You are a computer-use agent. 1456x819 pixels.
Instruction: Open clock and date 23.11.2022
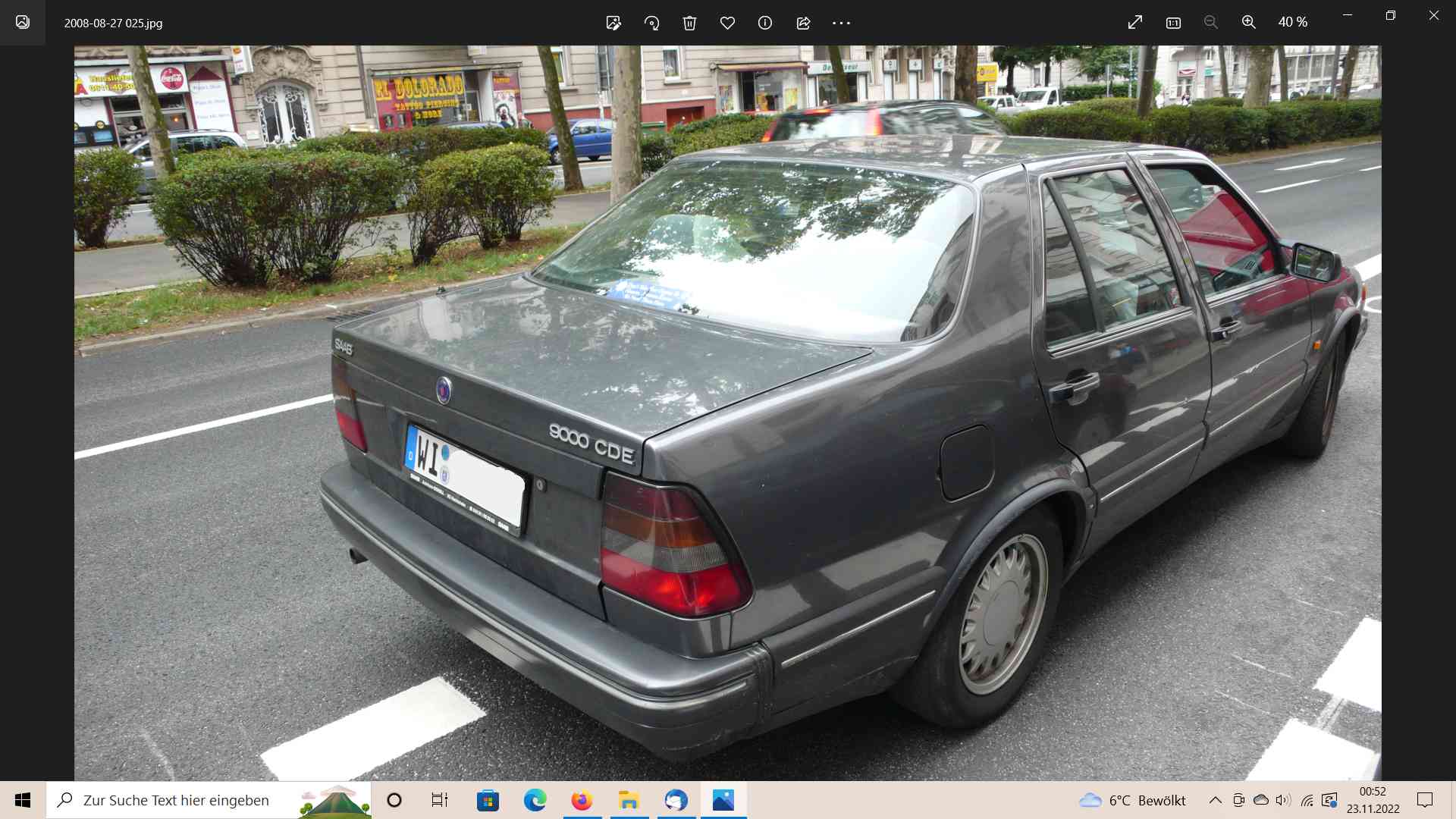tap(1373, 800)
